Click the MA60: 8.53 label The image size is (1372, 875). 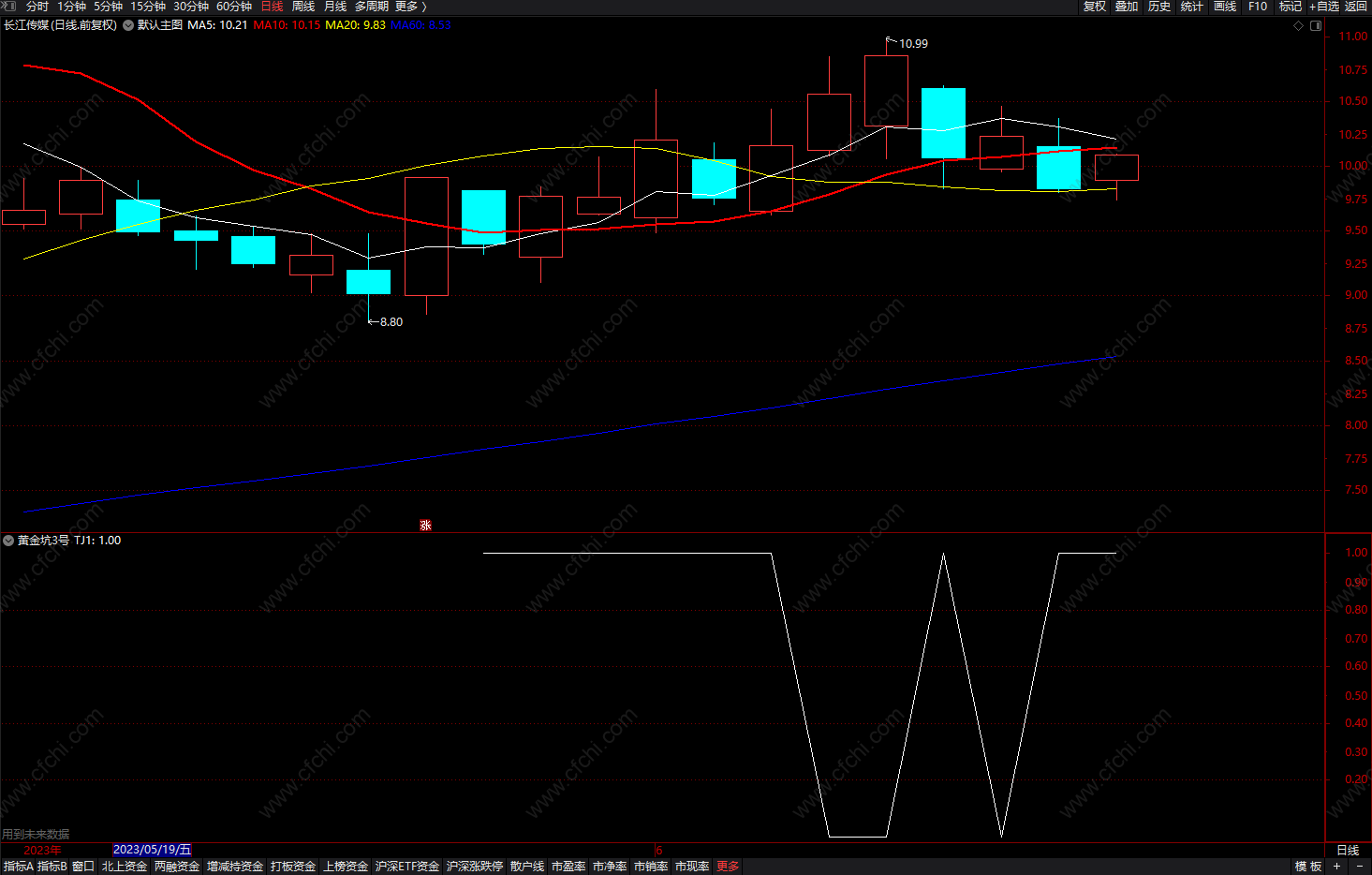click(x=420, y=25)
